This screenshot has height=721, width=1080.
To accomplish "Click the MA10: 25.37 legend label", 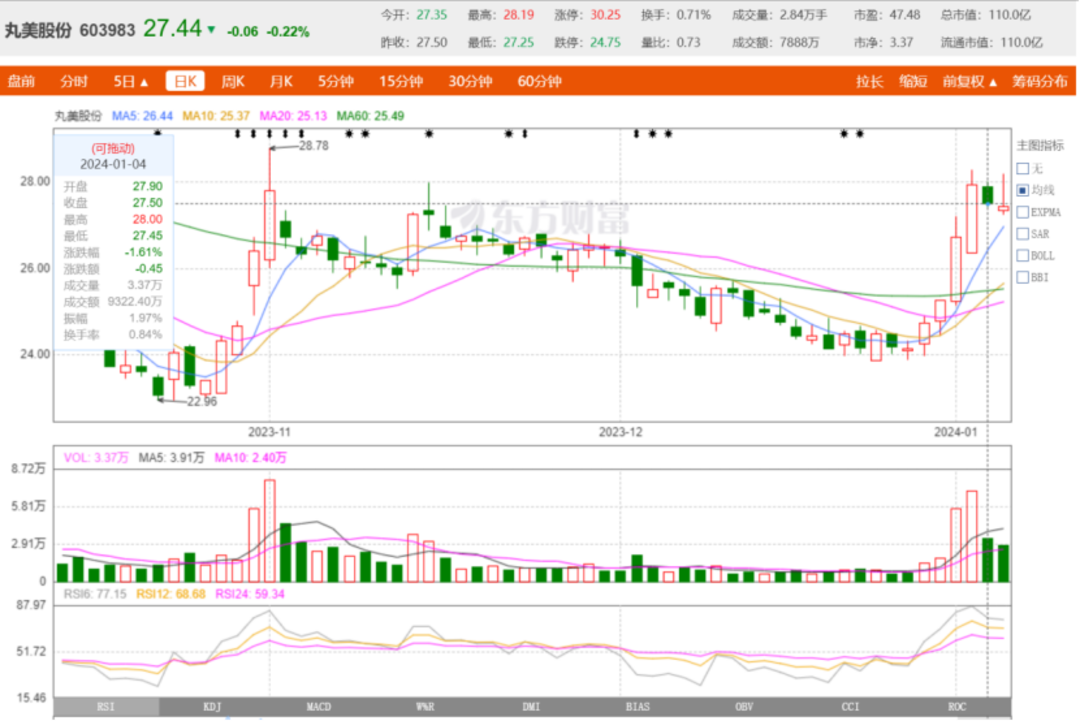I will coord(216,116).
